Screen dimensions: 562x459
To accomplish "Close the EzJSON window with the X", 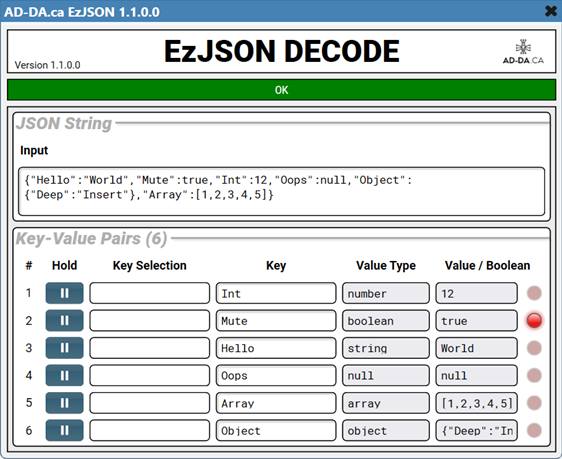I will point(551,11).
